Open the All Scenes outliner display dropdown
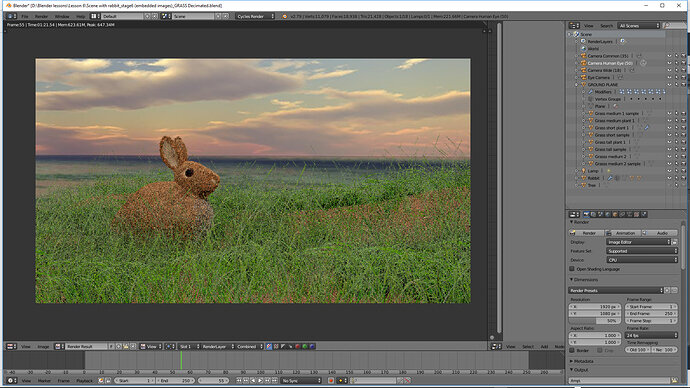The height and width of the screenshot is (388, 690). (x=639, y=26)
